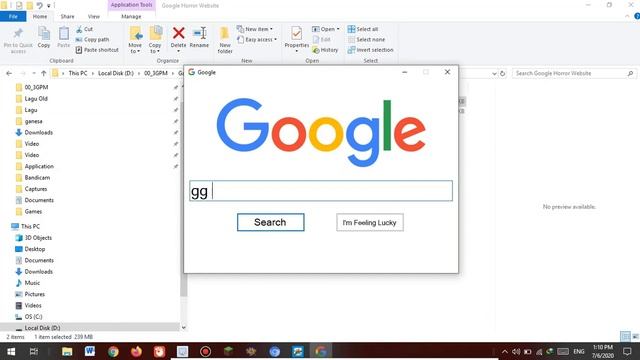Image resolution: width=640 pixels, height=360 pixels.
Task: Click Select none in ribbon
Action: [x=366, y=40]
